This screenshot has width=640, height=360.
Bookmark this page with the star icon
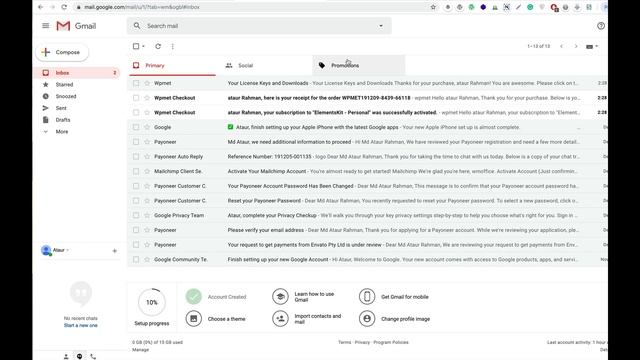click(x=433, y=7)
